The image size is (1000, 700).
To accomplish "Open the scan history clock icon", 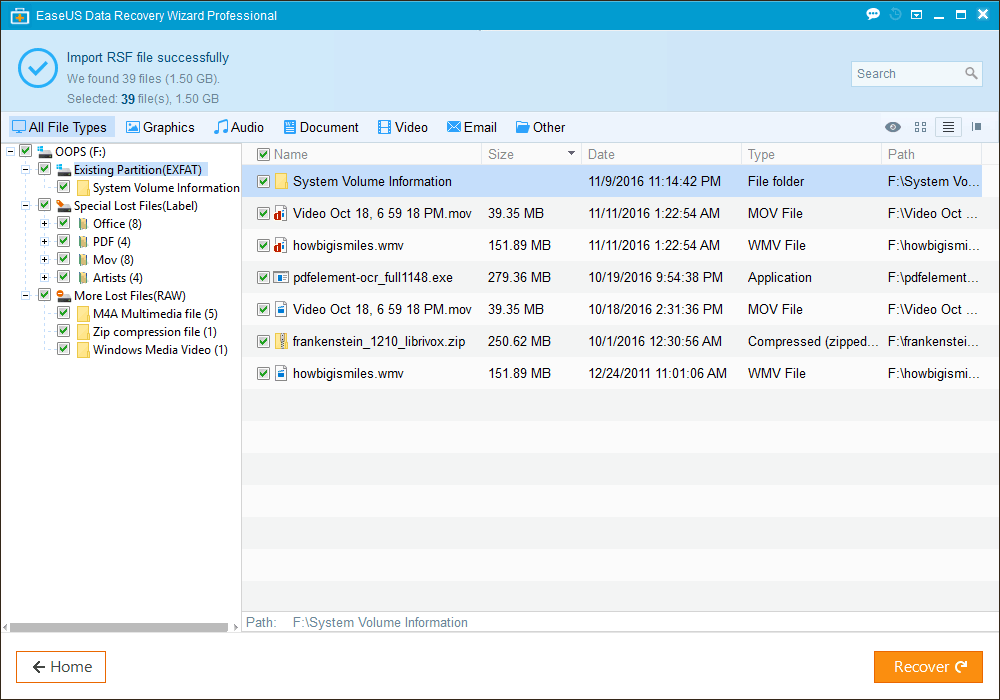I will click(x=895, y=14).
